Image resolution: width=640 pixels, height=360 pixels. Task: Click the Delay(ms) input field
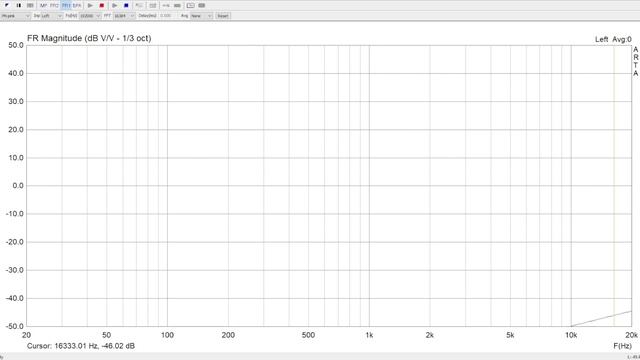tap(167, 16)
